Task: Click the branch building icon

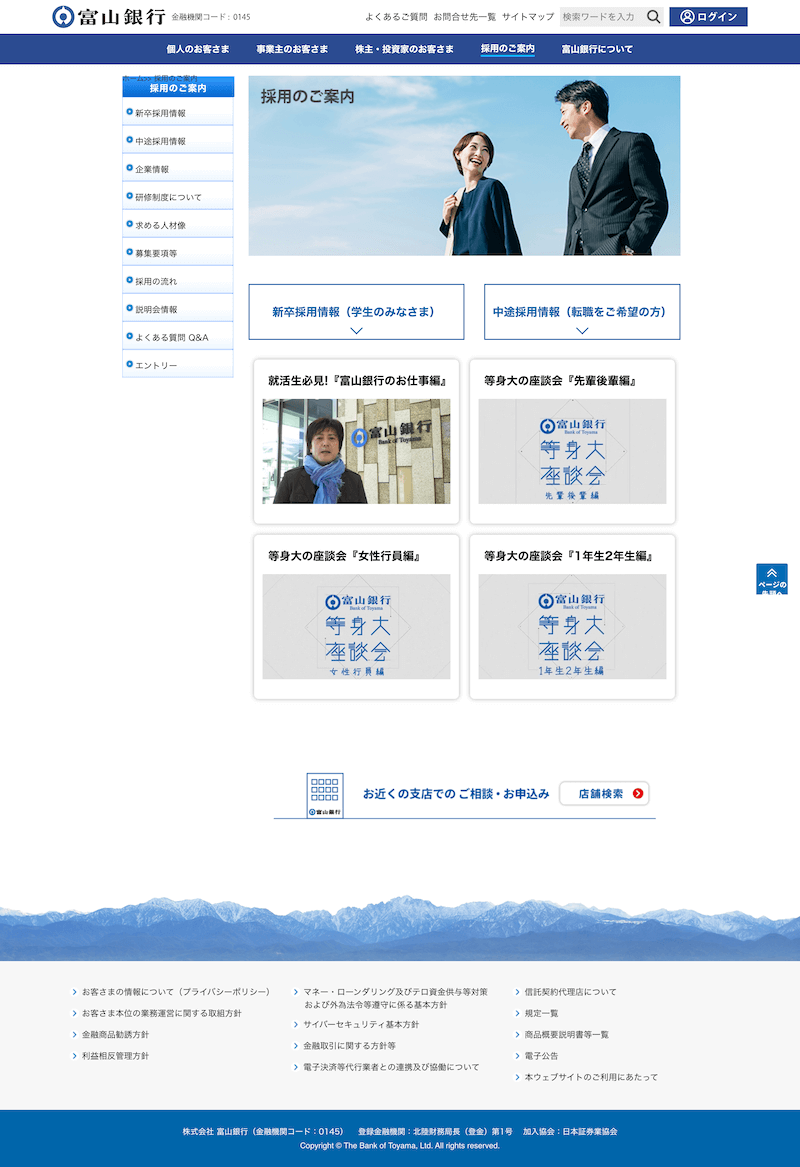Action: click(x=325, y=795)
